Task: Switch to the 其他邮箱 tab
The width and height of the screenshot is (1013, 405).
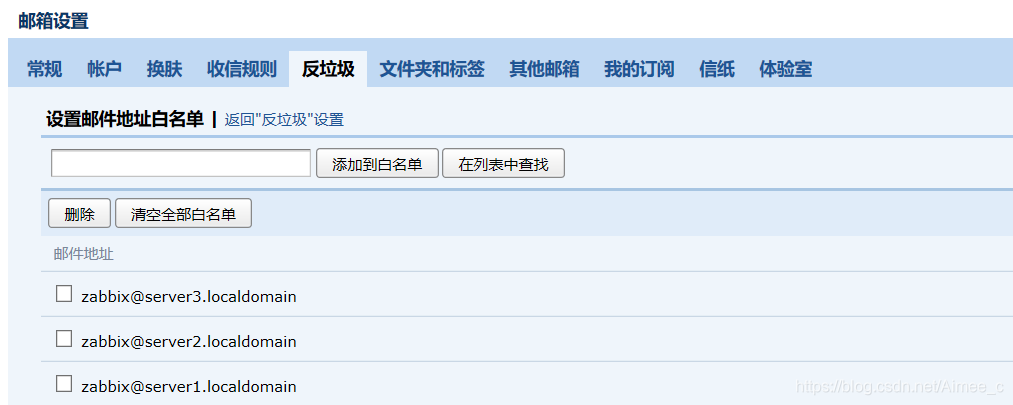Action: click(x=544, y=69)
